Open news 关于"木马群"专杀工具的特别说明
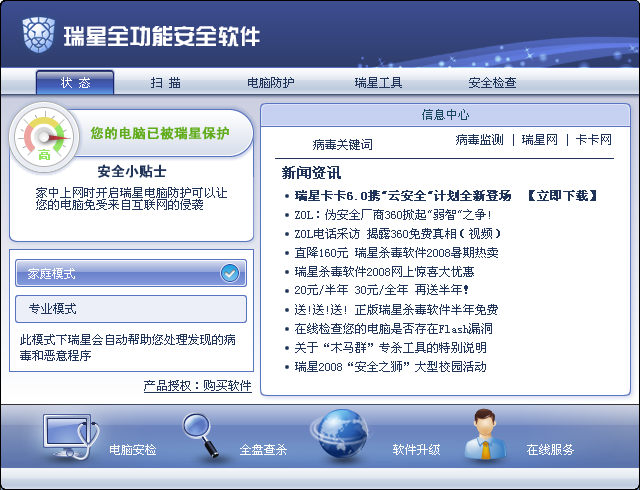Screen dimensions: 640x490 tap(391, 348)
